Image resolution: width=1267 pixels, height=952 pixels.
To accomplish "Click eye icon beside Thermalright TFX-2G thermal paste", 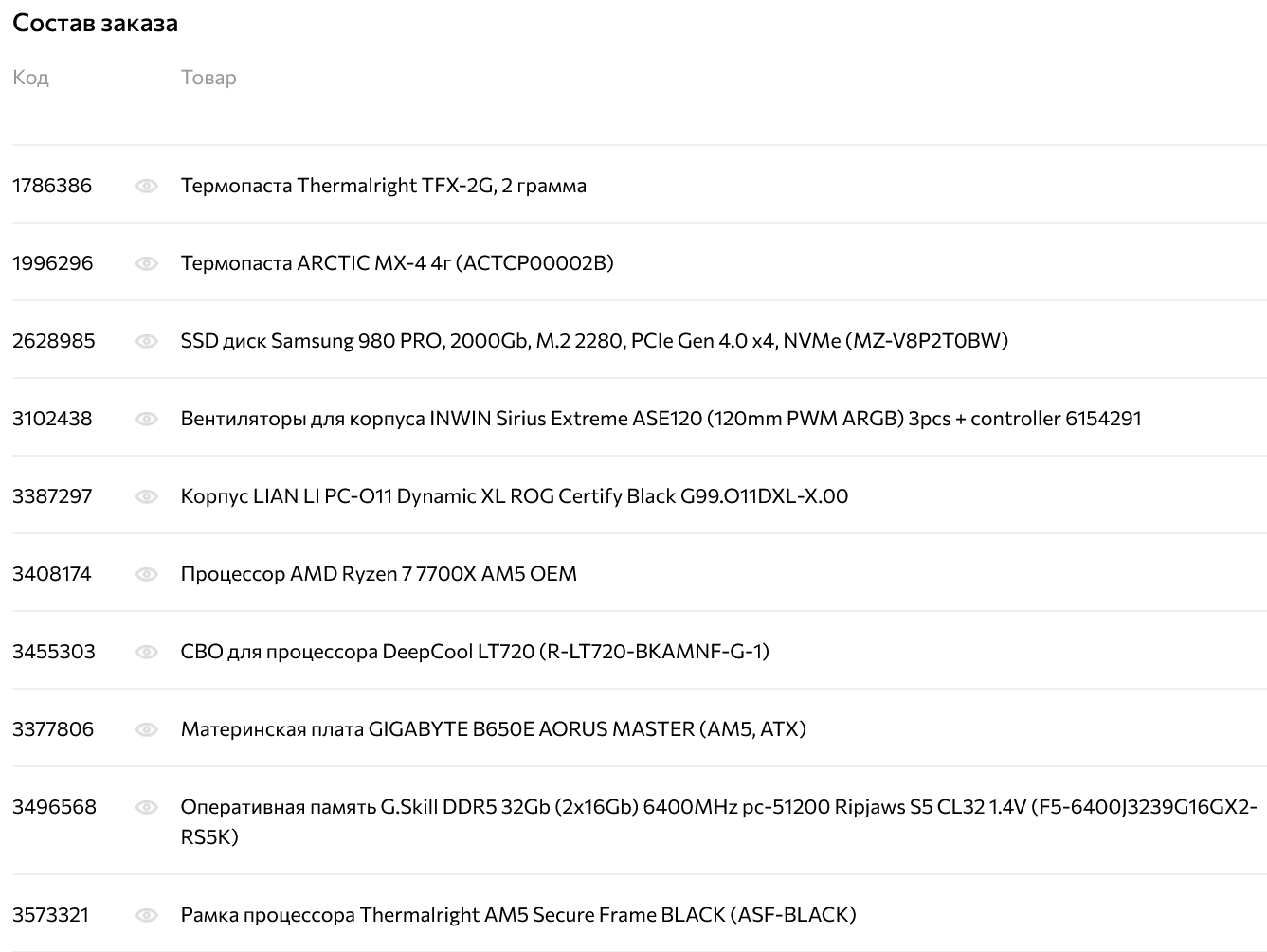I will tap(146, 186).
